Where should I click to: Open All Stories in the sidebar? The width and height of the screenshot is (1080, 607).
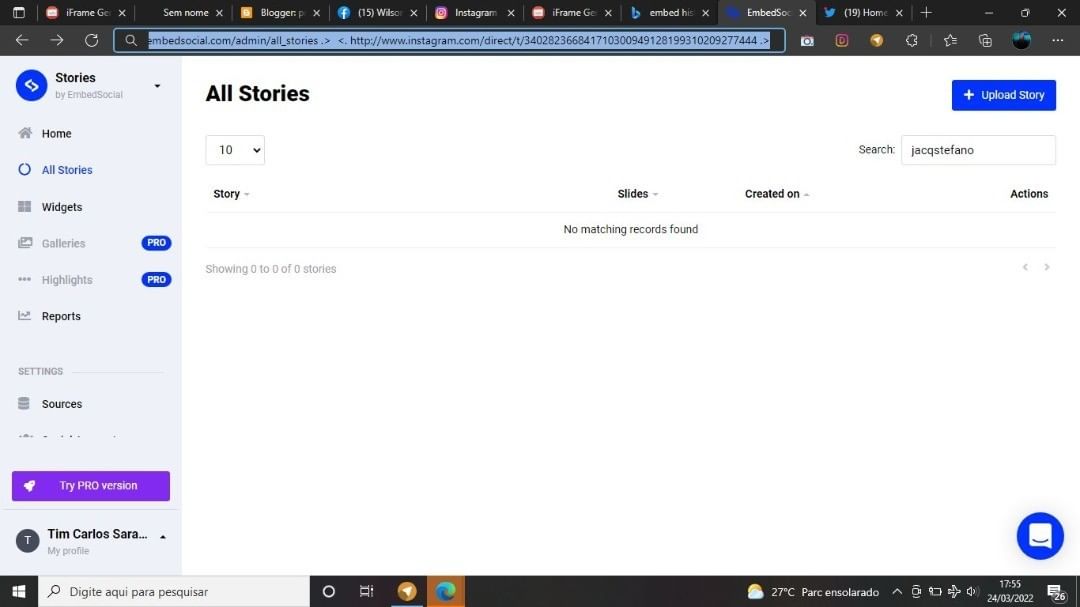pos(67,170)
